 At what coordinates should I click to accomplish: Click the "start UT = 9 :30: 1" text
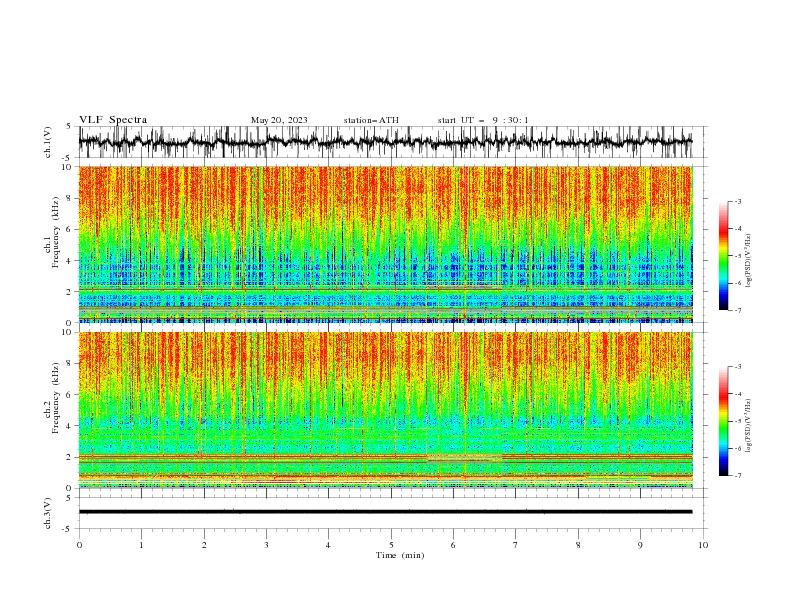pyautogui.click(x=483, y=120)
